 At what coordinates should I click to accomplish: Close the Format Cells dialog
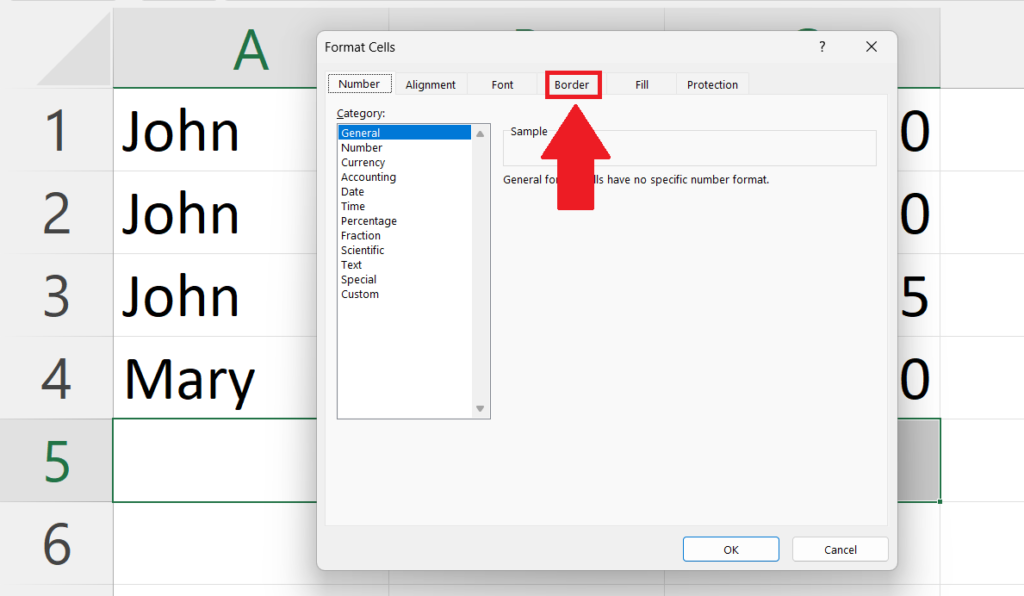[871, 47]
